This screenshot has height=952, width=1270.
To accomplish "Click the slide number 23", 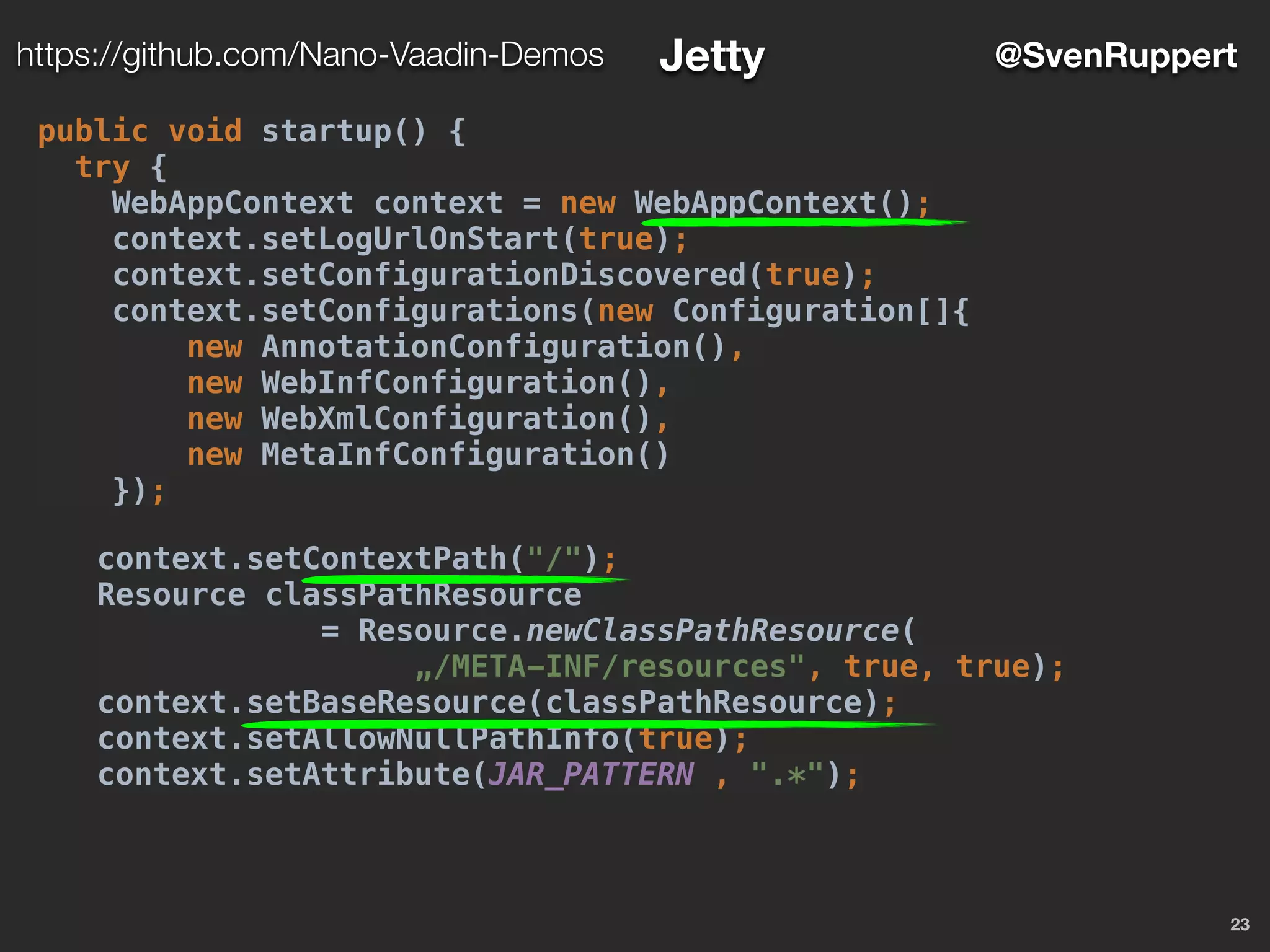I will [1239, 924].
